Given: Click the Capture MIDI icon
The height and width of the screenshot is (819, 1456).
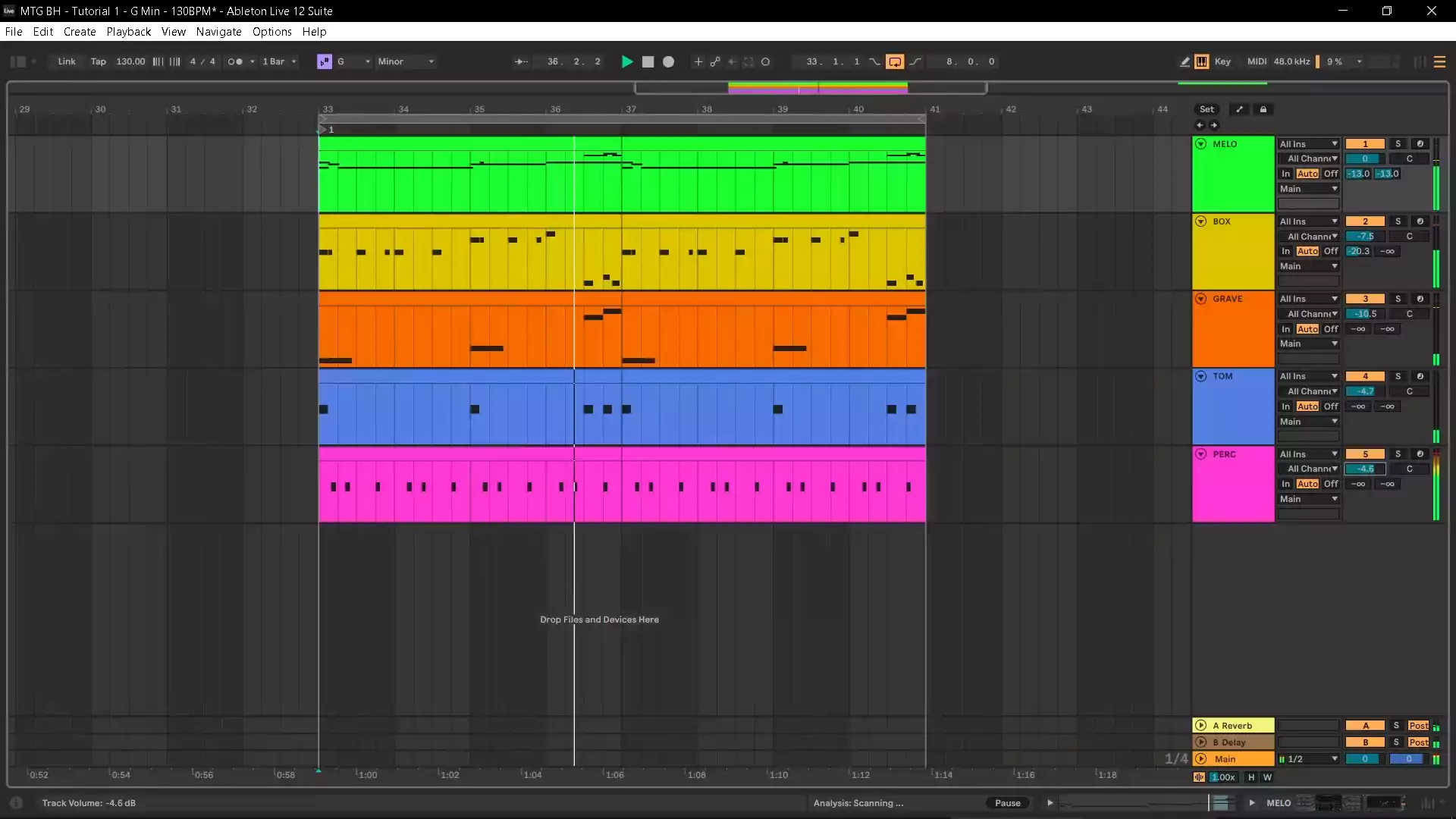Looking at the screenshot, I should pyautogui.click(x=748, y=61).
